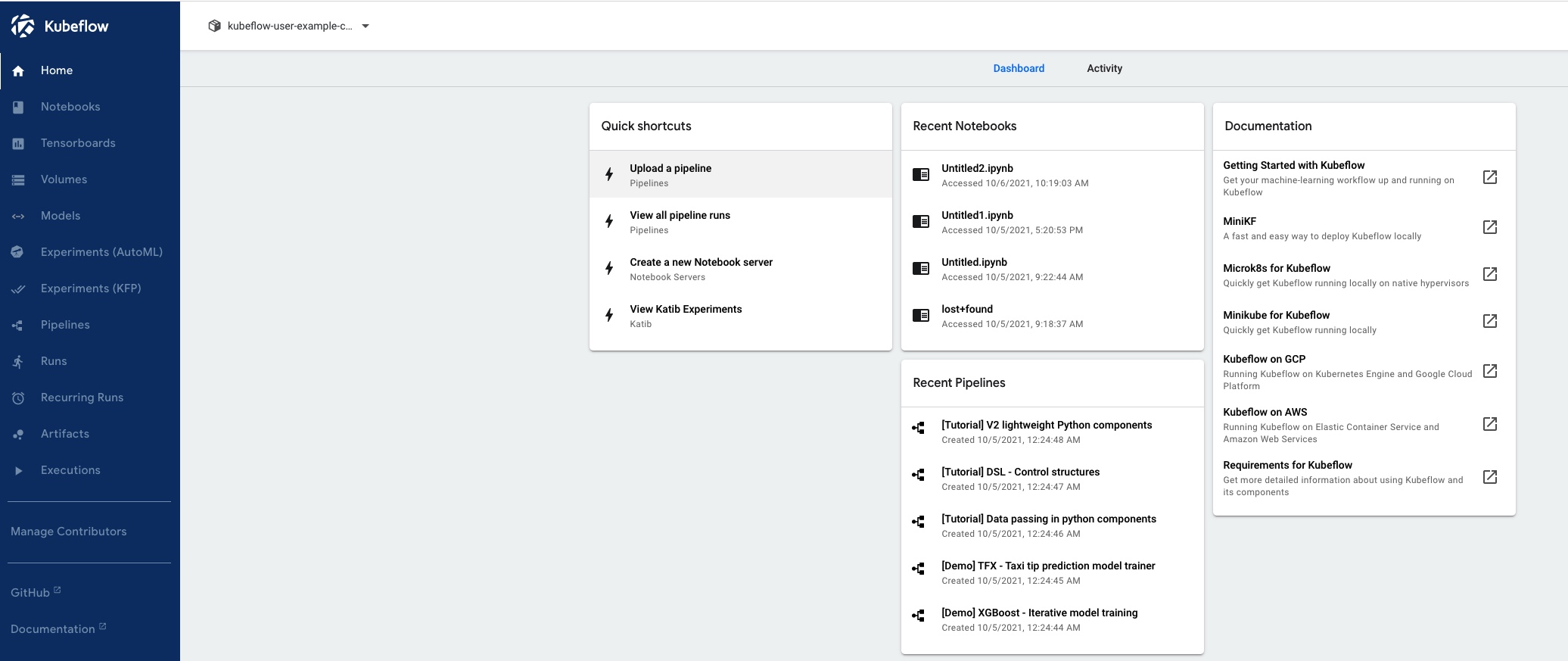
Task: Click the View all pipeline runs shortcut
Action: (x=741, y=221)
